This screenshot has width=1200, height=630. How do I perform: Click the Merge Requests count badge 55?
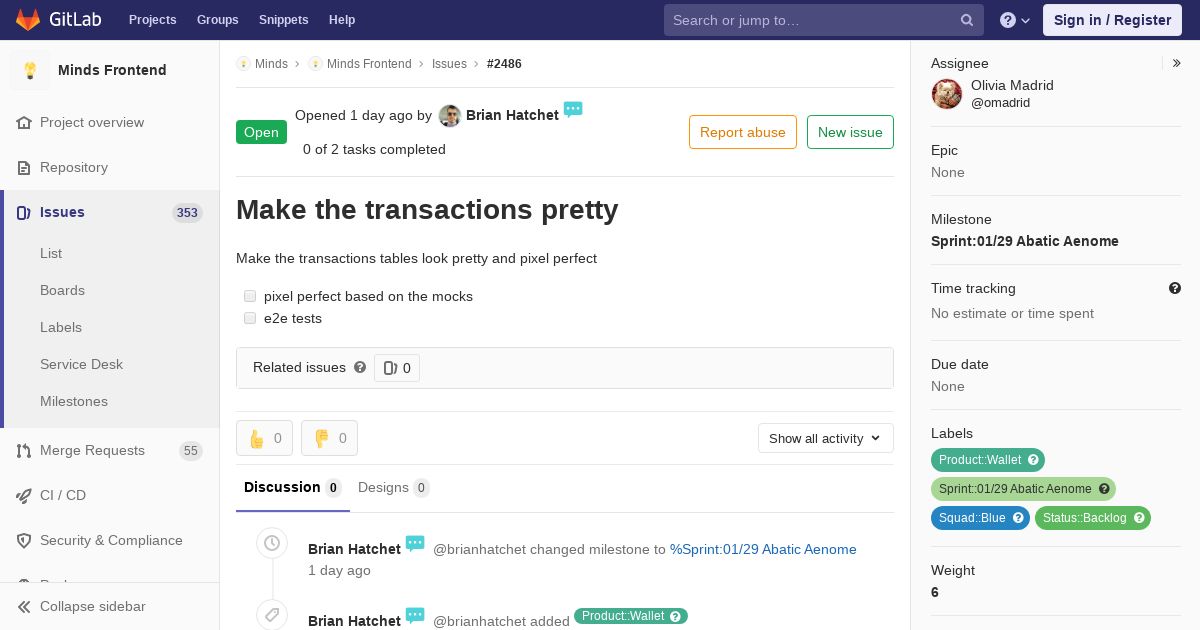point(191,451)
